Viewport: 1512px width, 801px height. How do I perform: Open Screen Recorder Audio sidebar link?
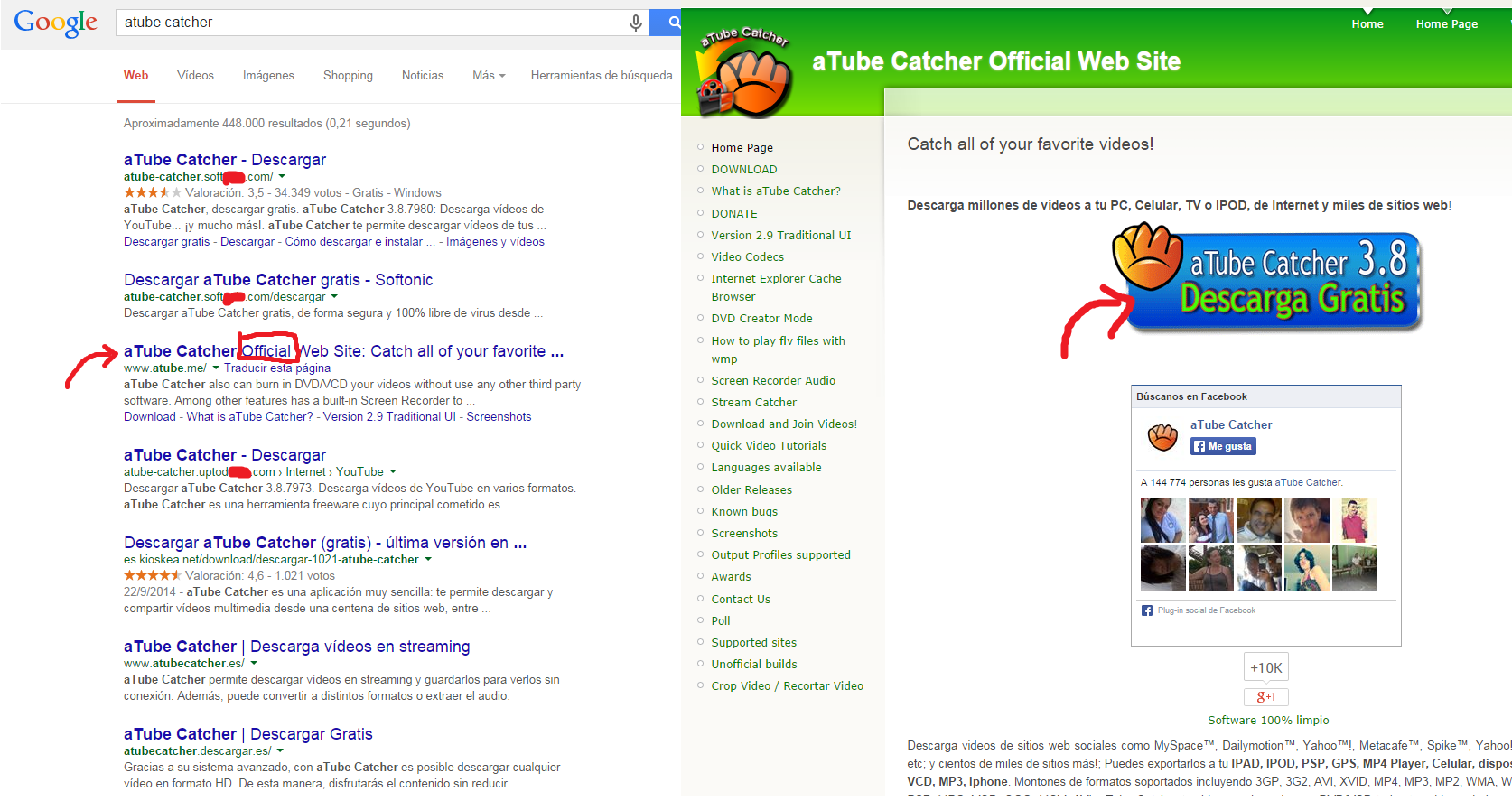(773, 381)
